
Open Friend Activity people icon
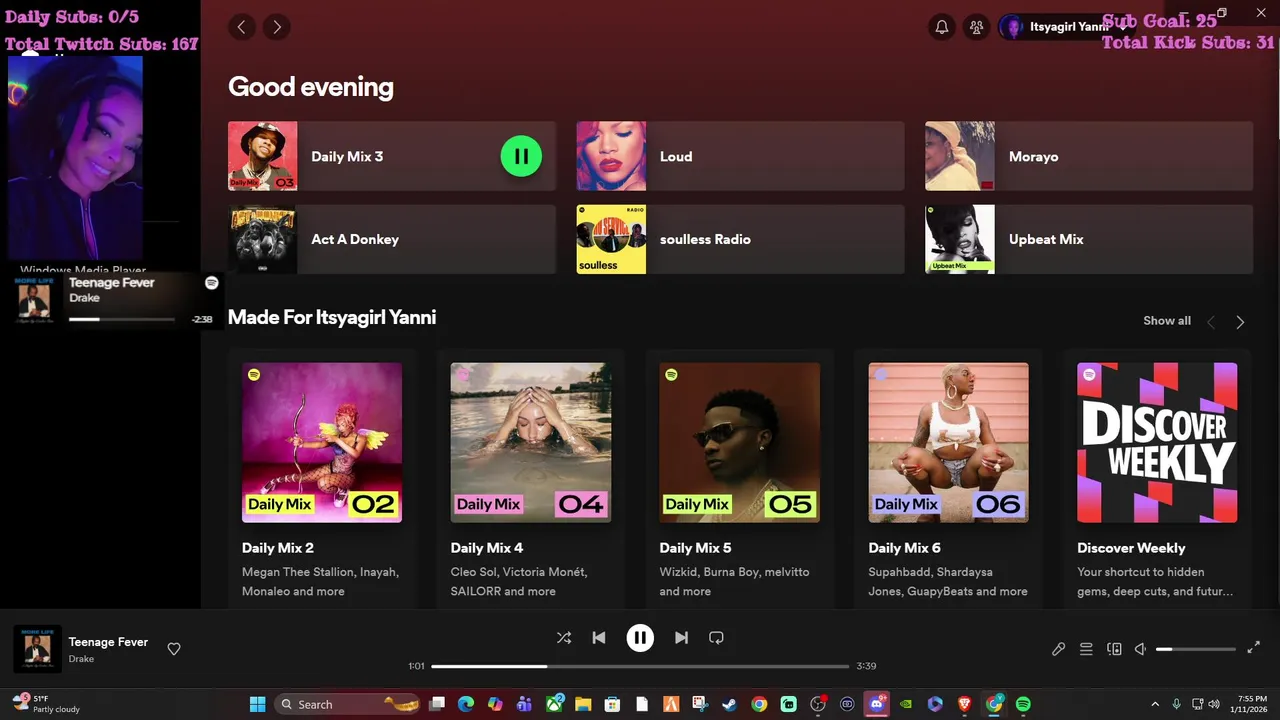[976, 27]
